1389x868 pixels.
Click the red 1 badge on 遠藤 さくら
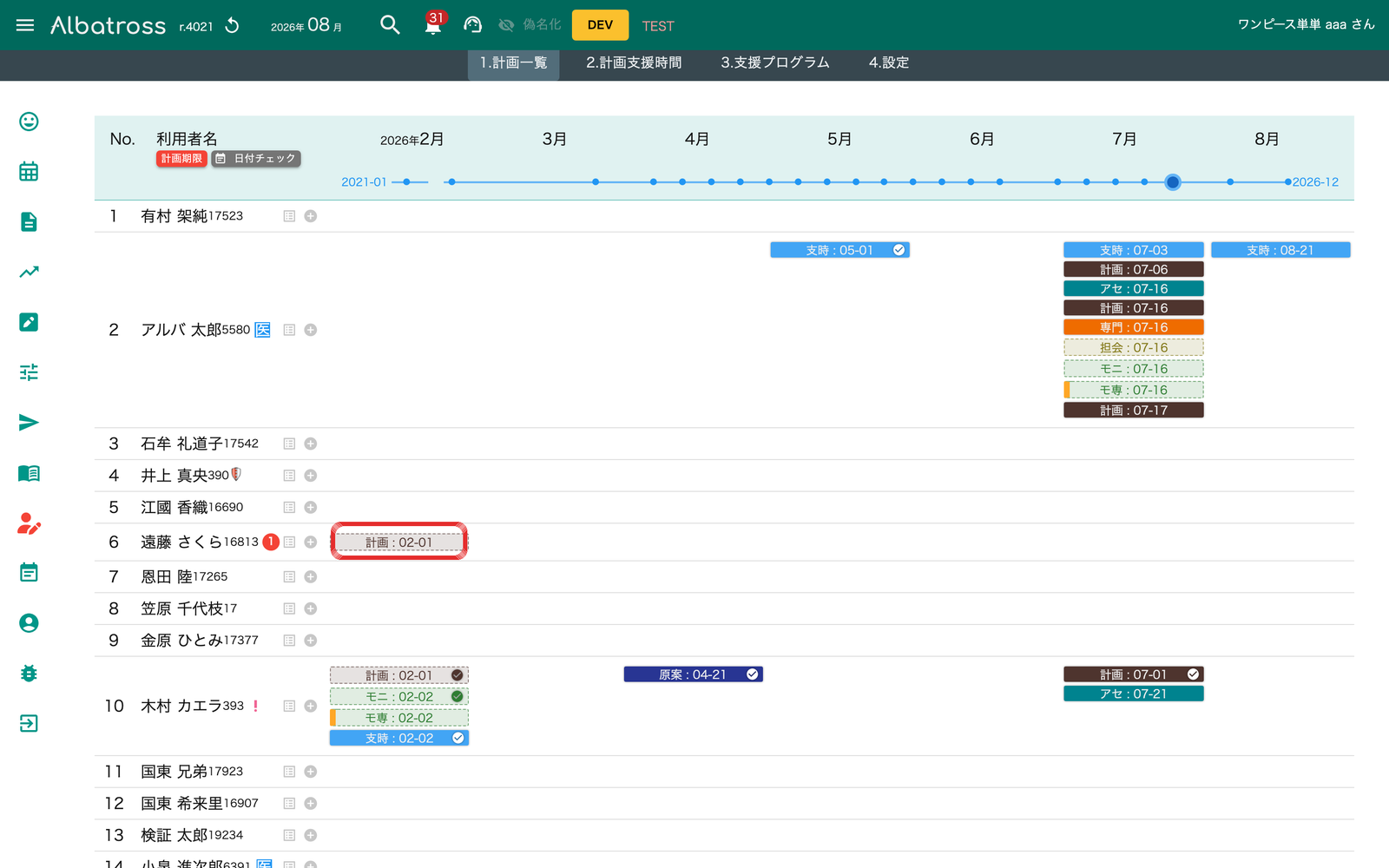click(x=271, y=542)
